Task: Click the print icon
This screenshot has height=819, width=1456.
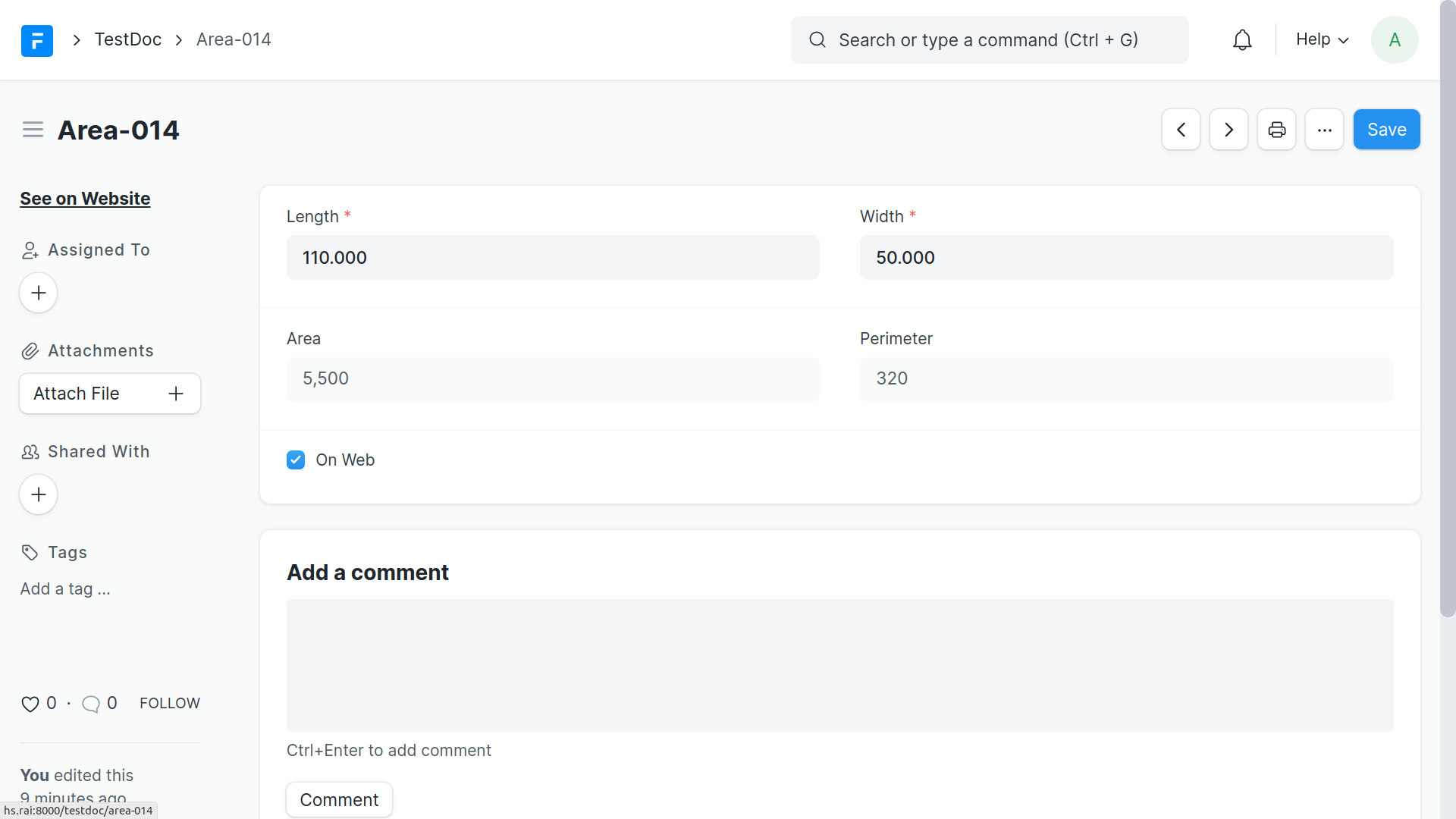Action: pos(1276,130)
